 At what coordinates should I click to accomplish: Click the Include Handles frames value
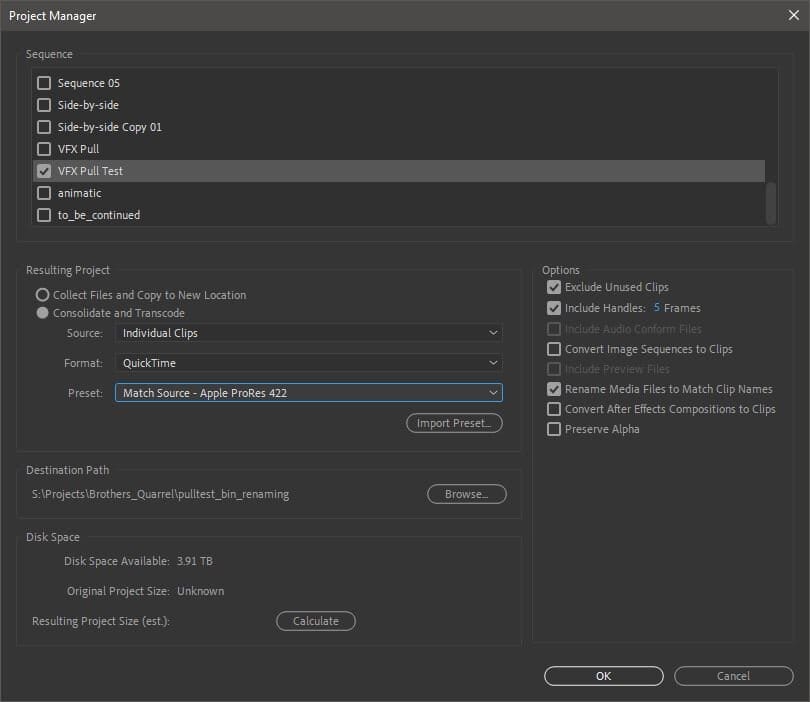point(657,308)
